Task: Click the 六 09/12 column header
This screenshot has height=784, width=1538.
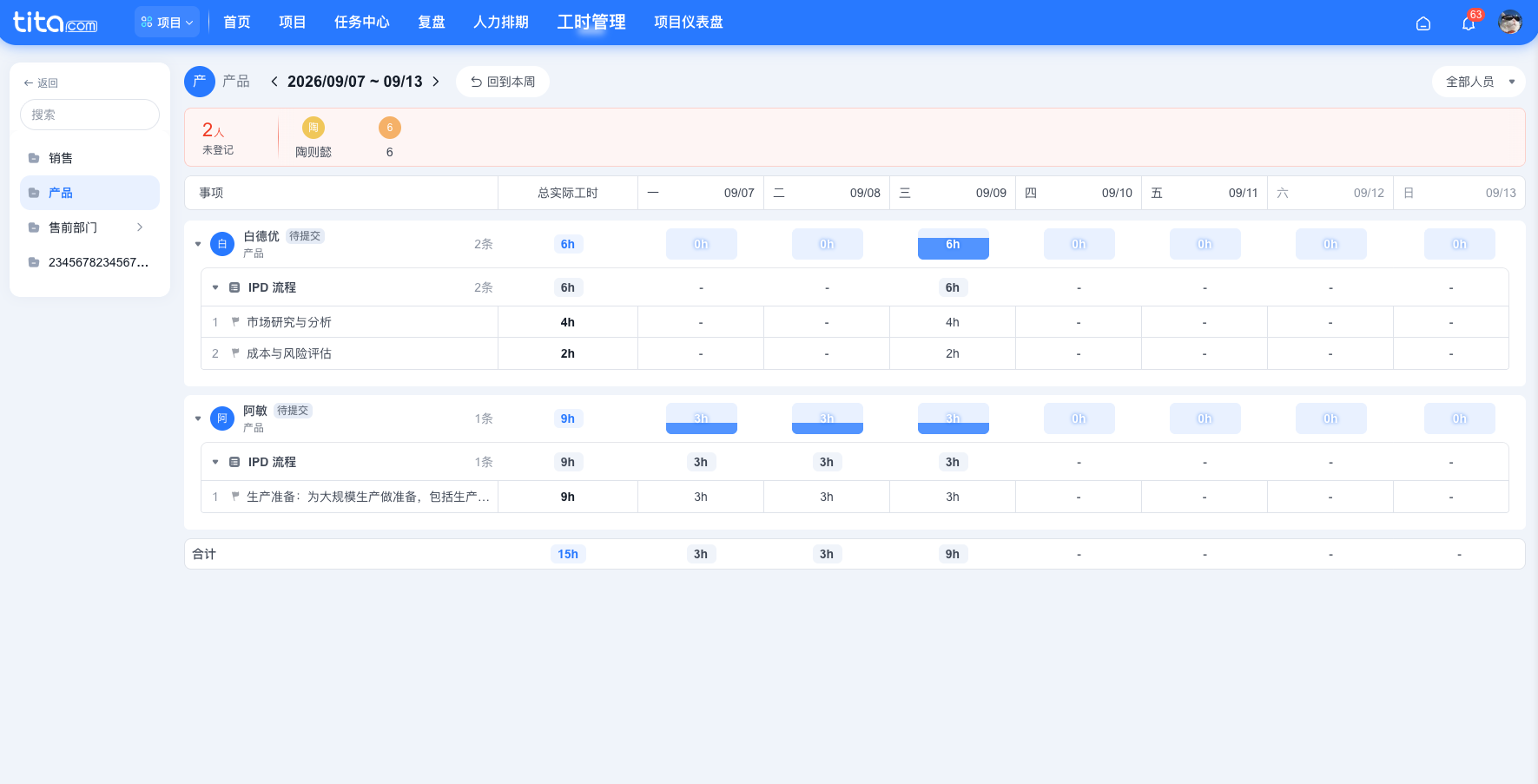Action: (x=1330, y=193)
